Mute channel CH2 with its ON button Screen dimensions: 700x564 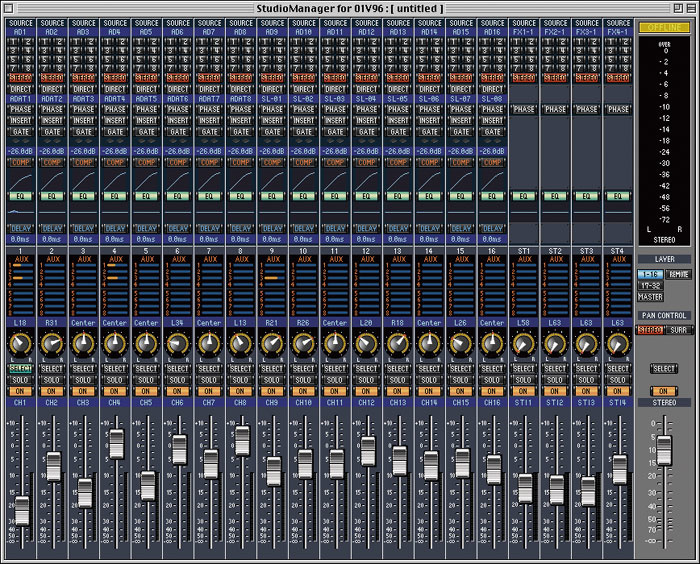[52, 391]
